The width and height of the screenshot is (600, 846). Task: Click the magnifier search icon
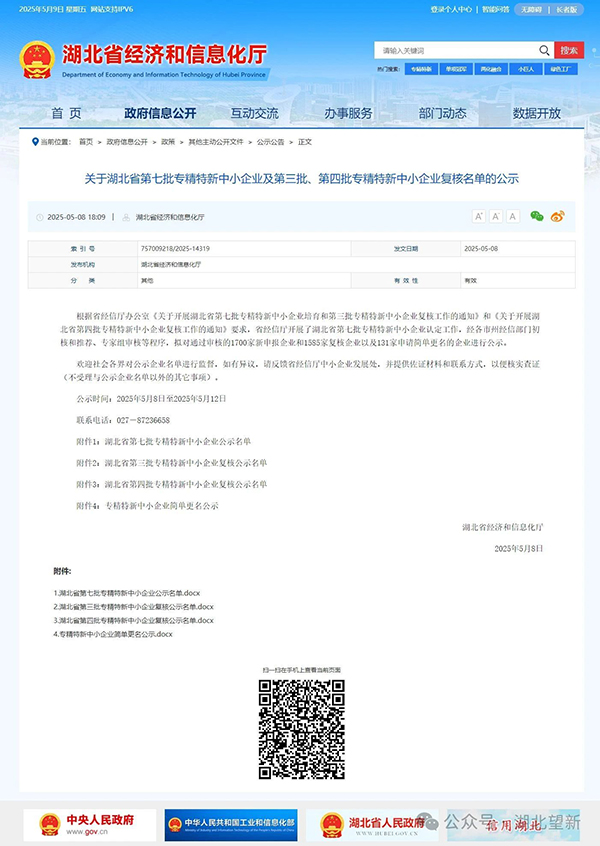[x=544, y=50]
